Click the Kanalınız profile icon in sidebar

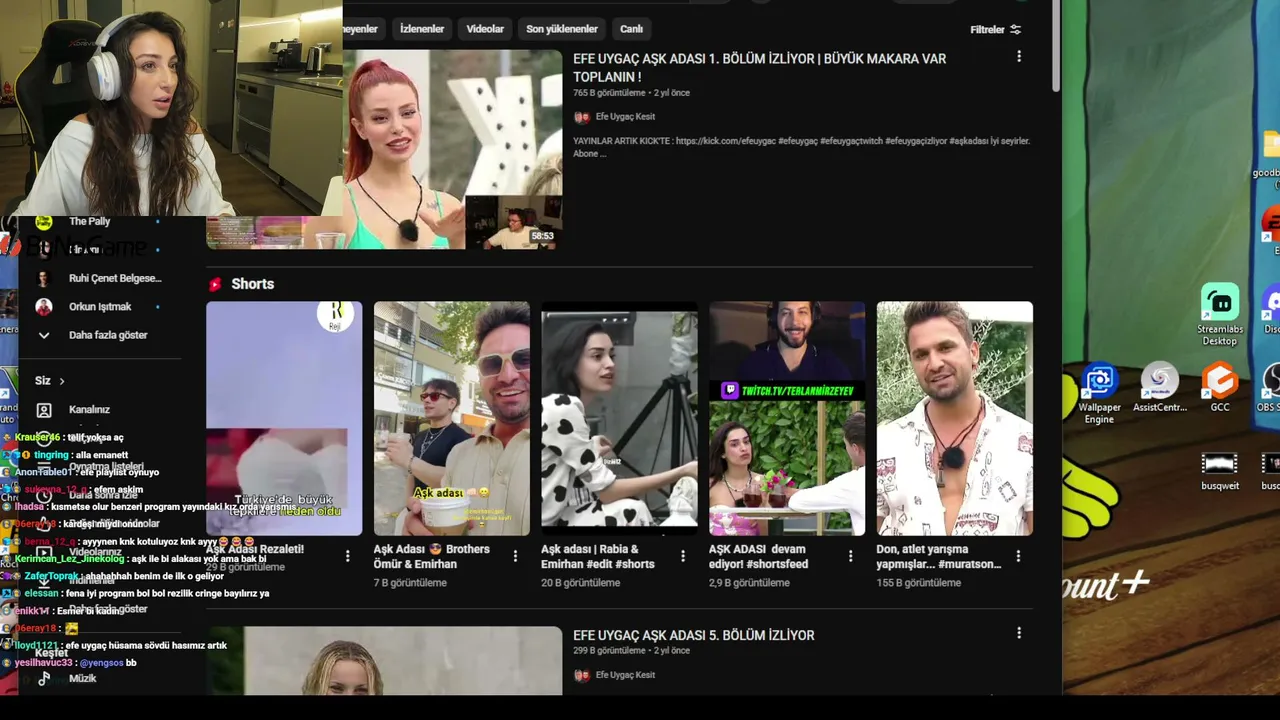point(44,410)
